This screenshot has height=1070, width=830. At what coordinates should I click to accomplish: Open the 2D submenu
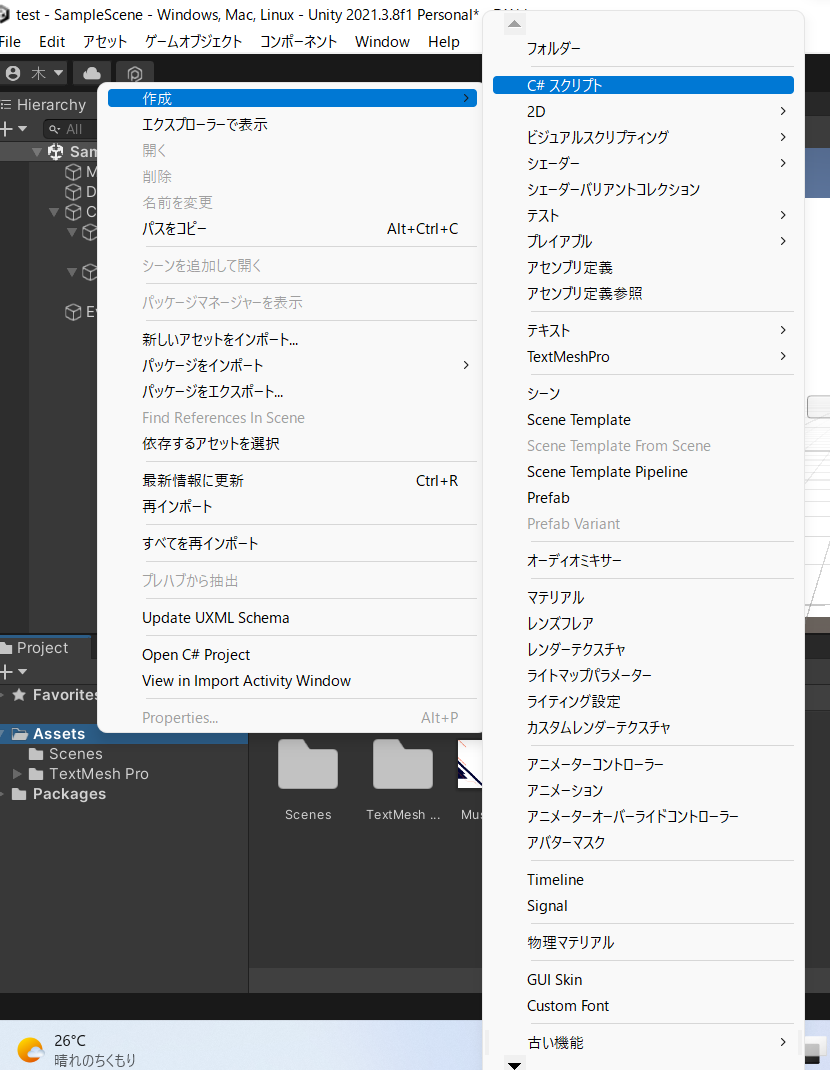(643, 111)
